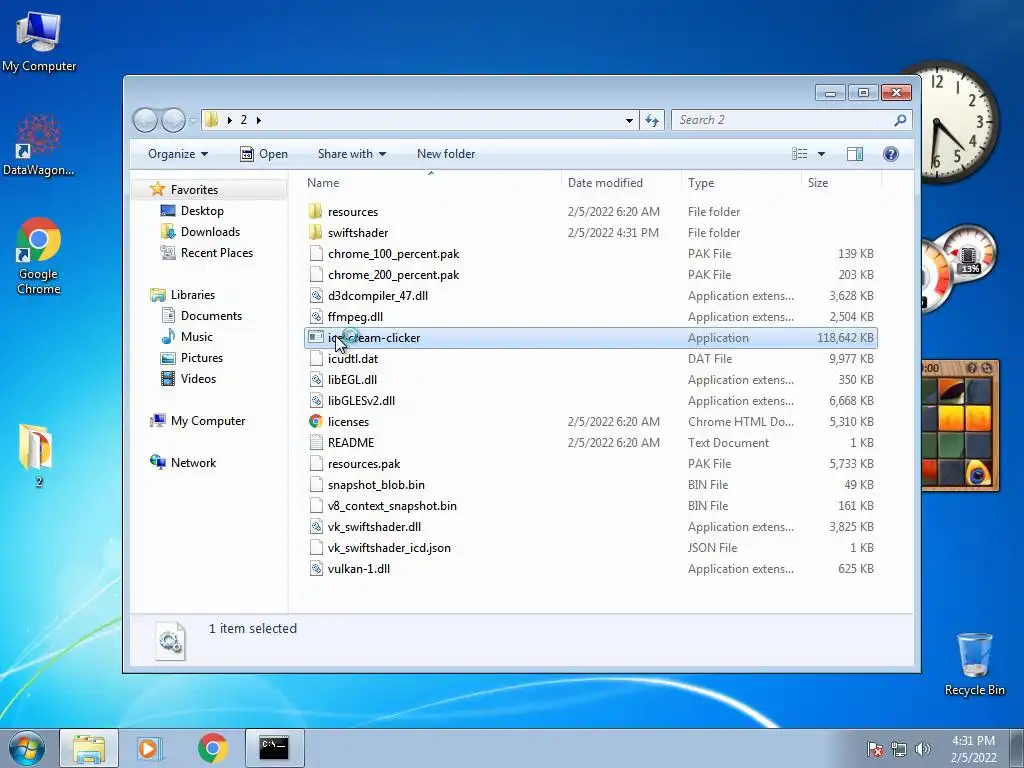Toggle the preview pane button

tap(854, 154)
